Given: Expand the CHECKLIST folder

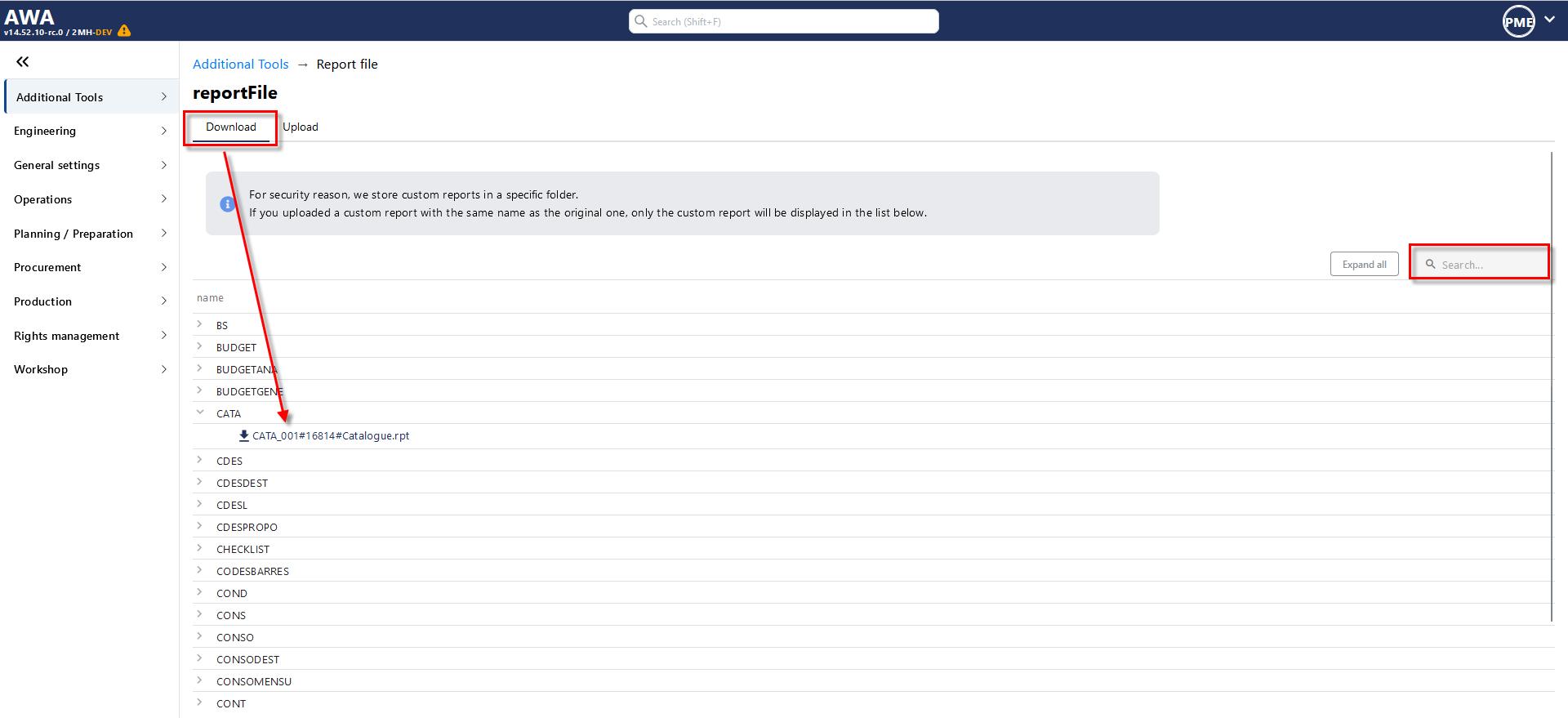Looking at the screenshot, I should 200,549.
